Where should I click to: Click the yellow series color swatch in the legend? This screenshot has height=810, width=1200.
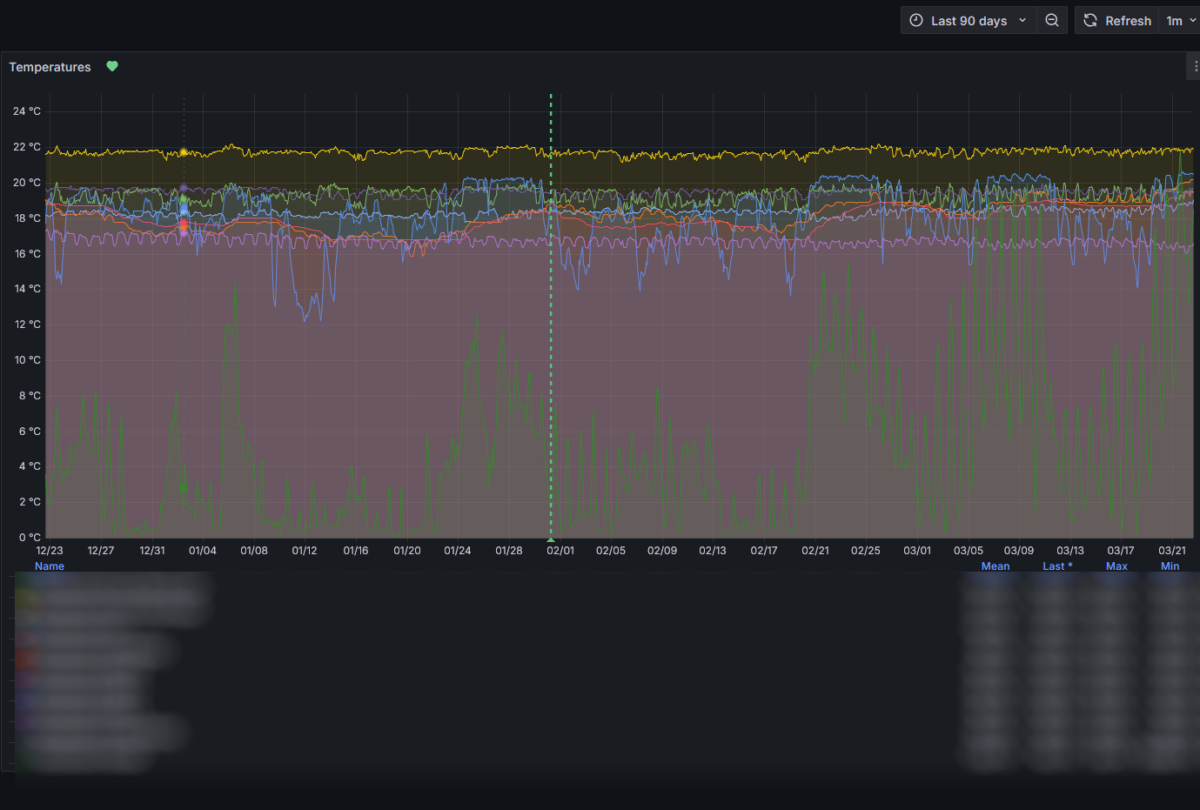24,598
